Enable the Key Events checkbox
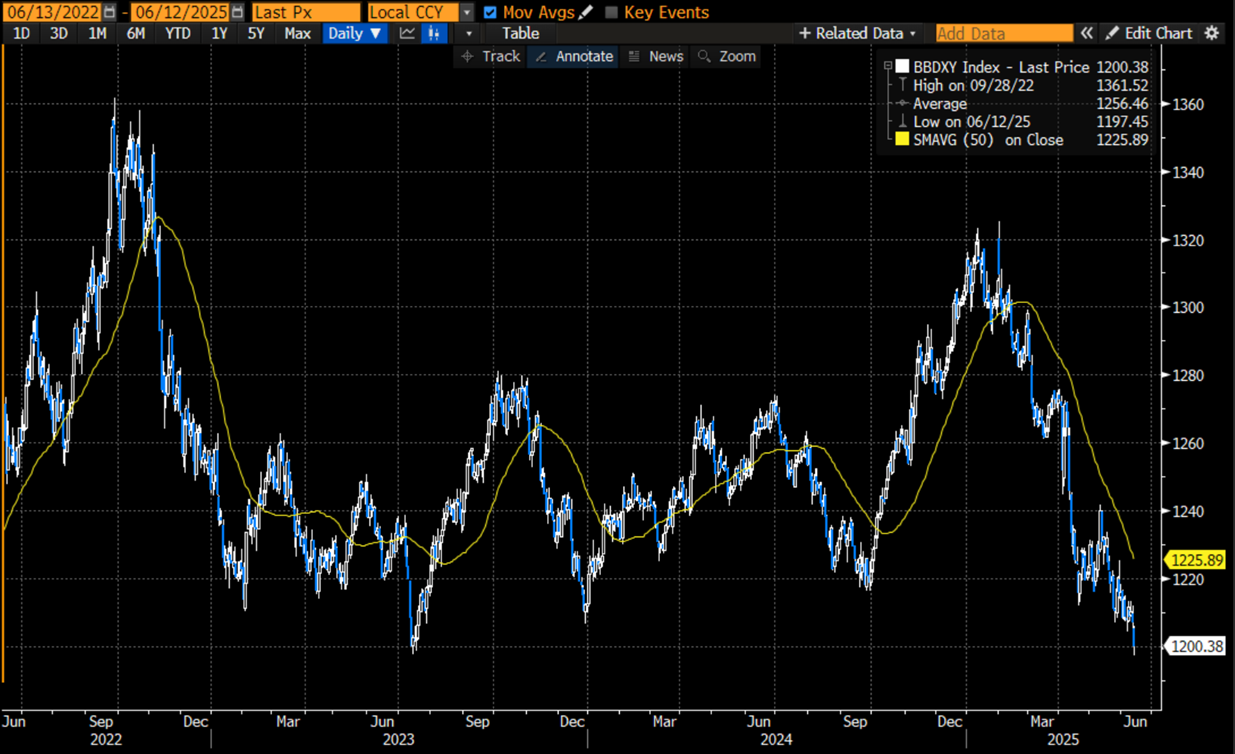This screenshot has height=754, width=1235. click(610, 13)
